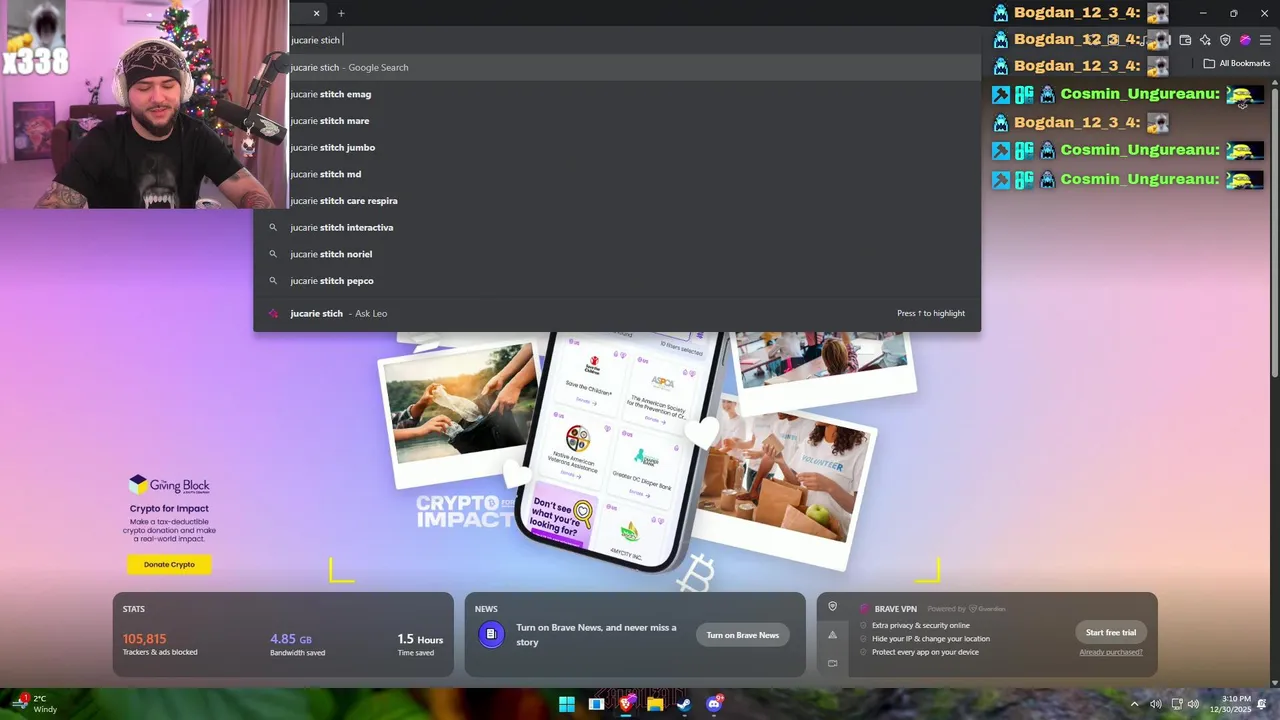Open Brave browser from taskbar
The image size is (1280, 720).
click(626, 704)
